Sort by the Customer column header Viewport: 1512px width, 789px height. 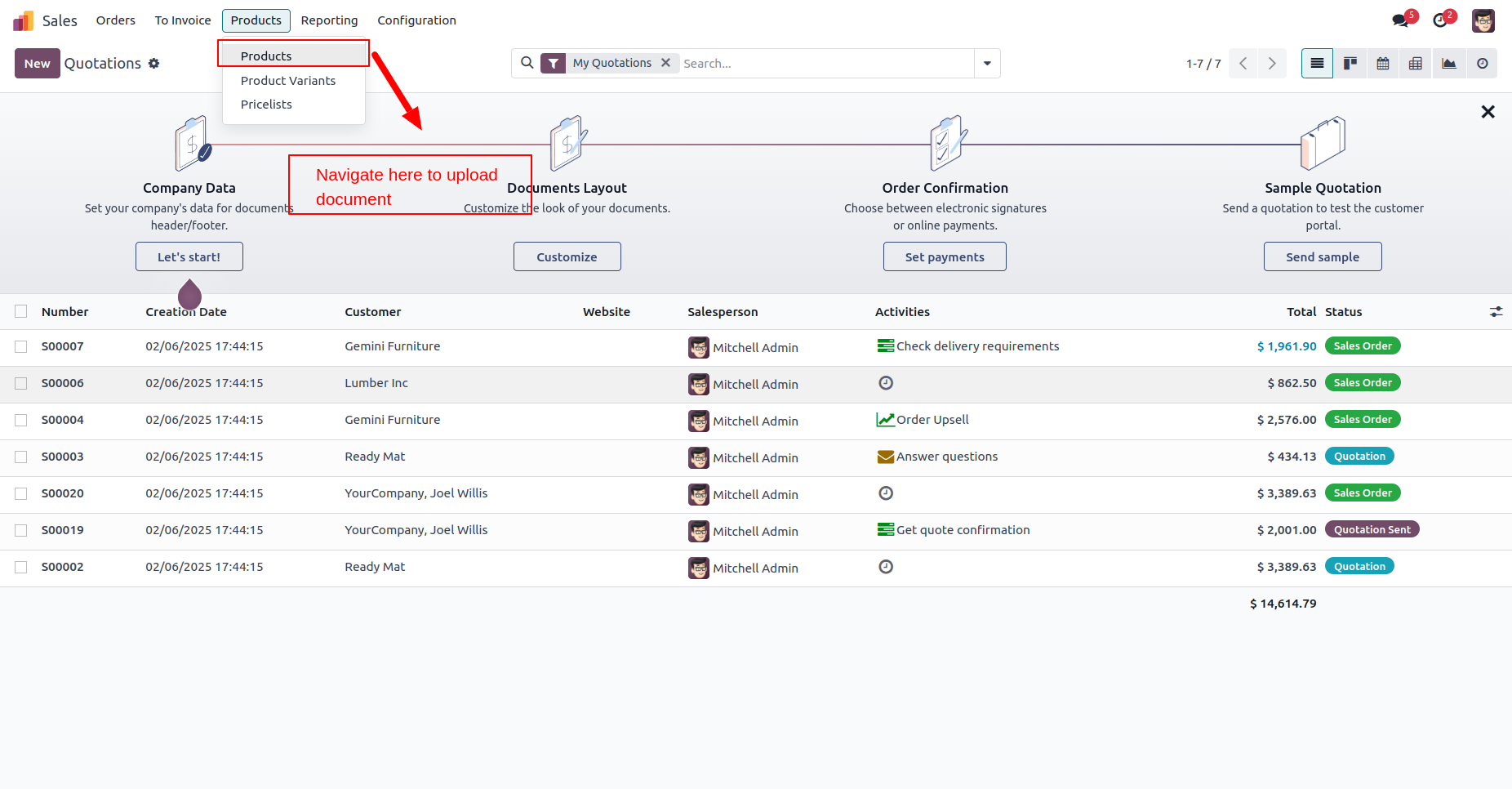pos(373,312)
